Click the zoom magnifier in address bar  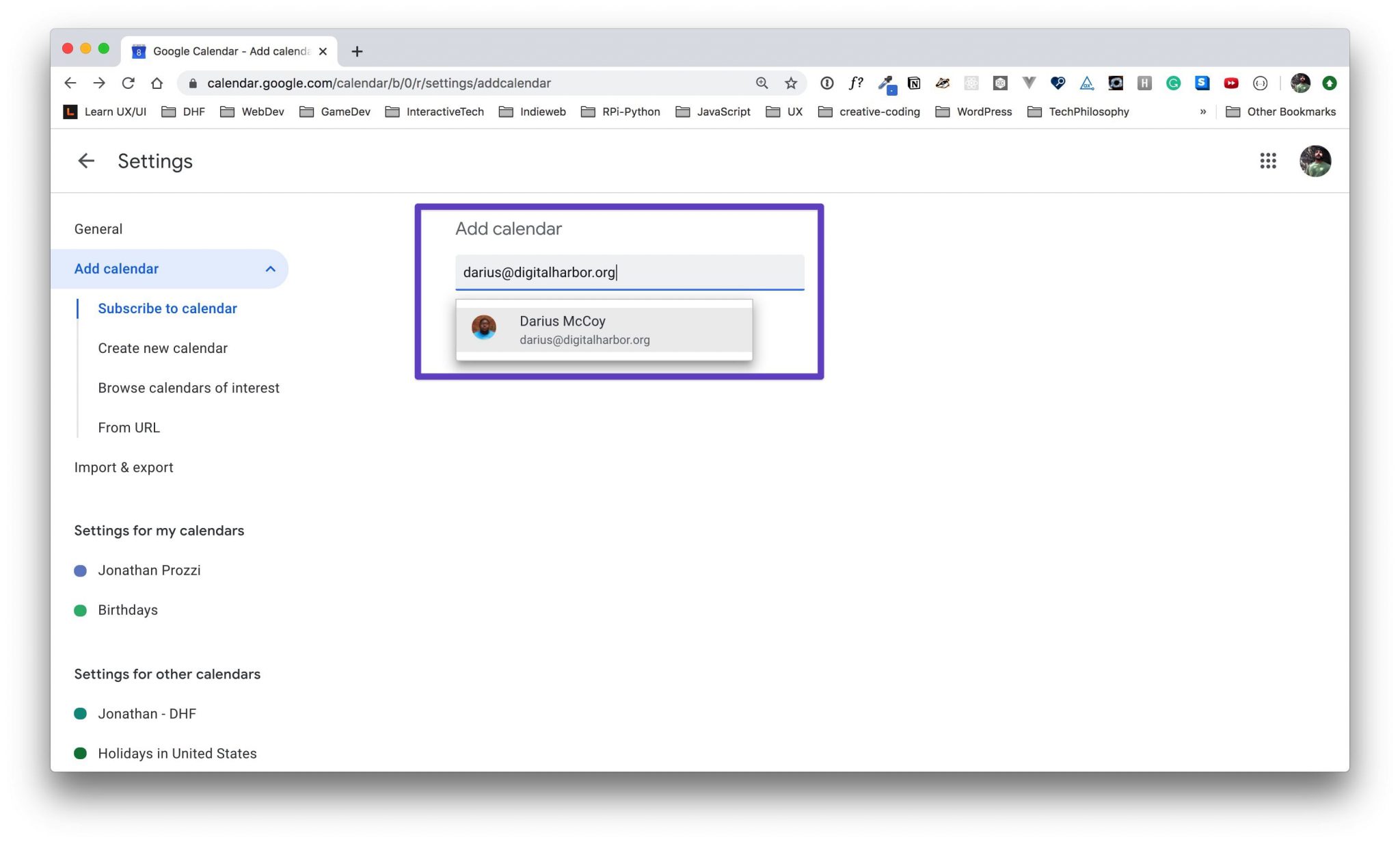click(762, 83)
